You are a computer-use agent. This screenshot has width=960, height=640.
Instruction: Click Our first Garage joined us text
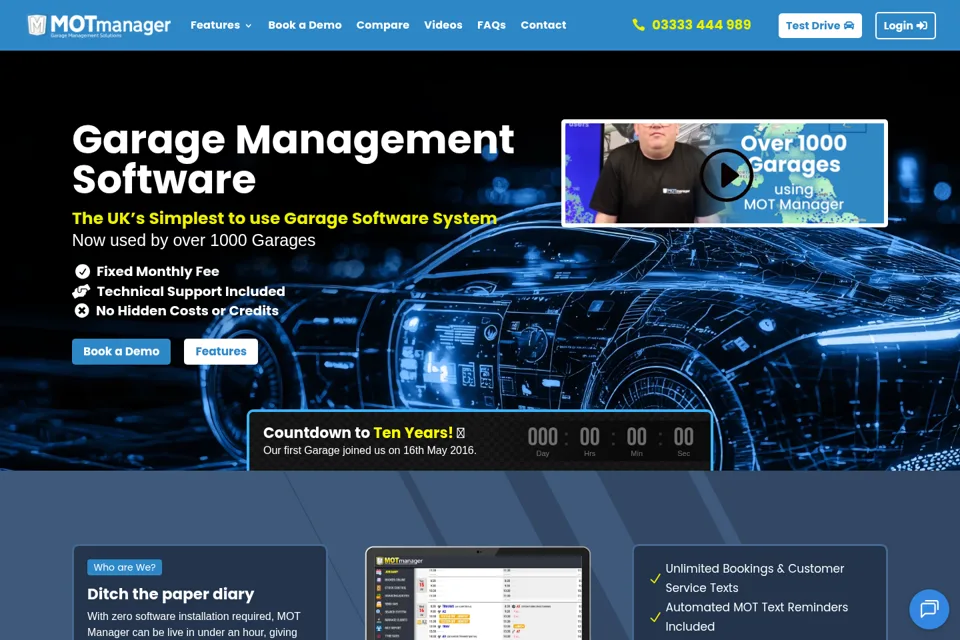369,450
